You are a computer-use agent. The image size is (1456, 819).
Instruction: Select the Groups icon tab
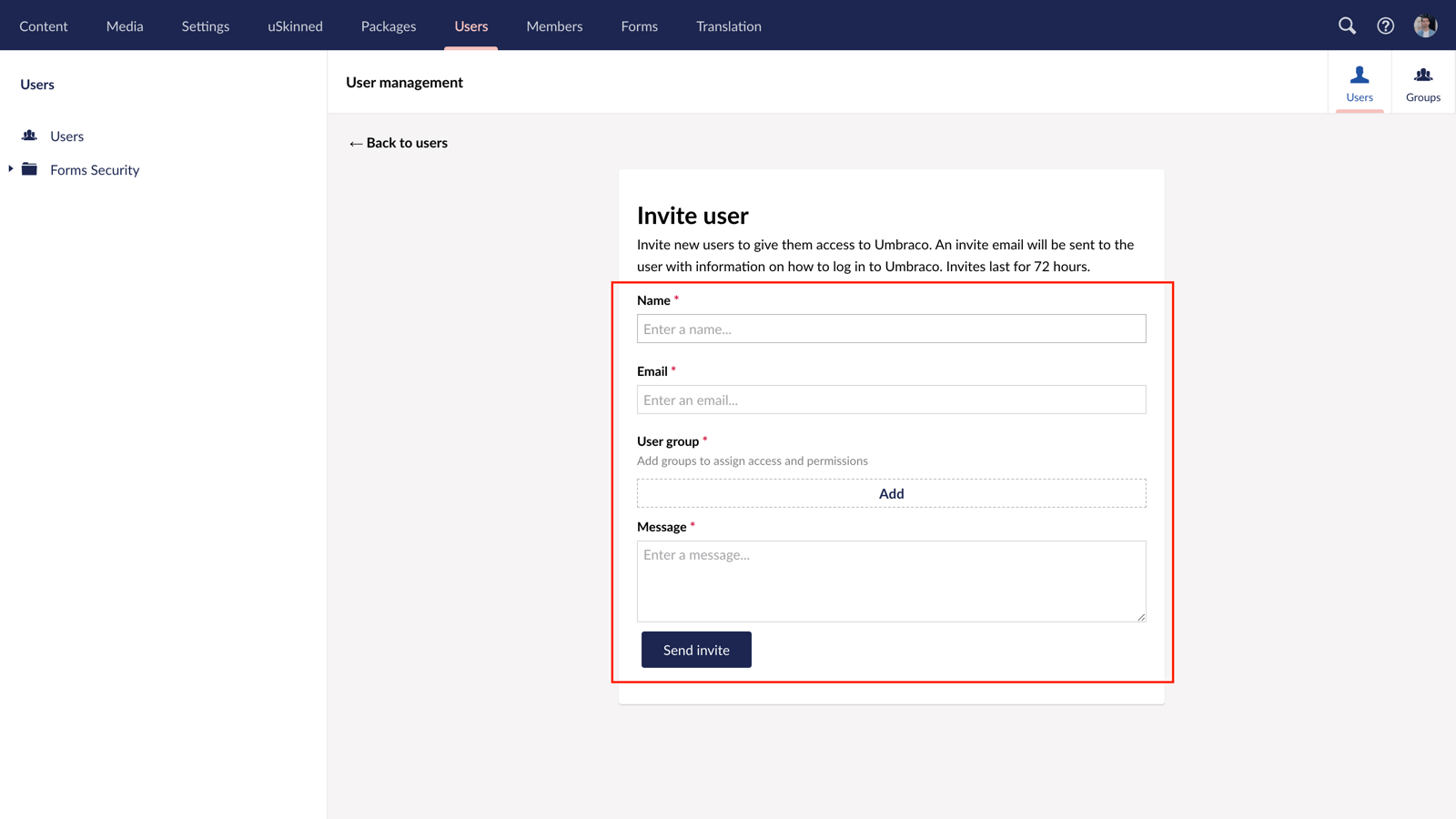tap(1421, 75)
